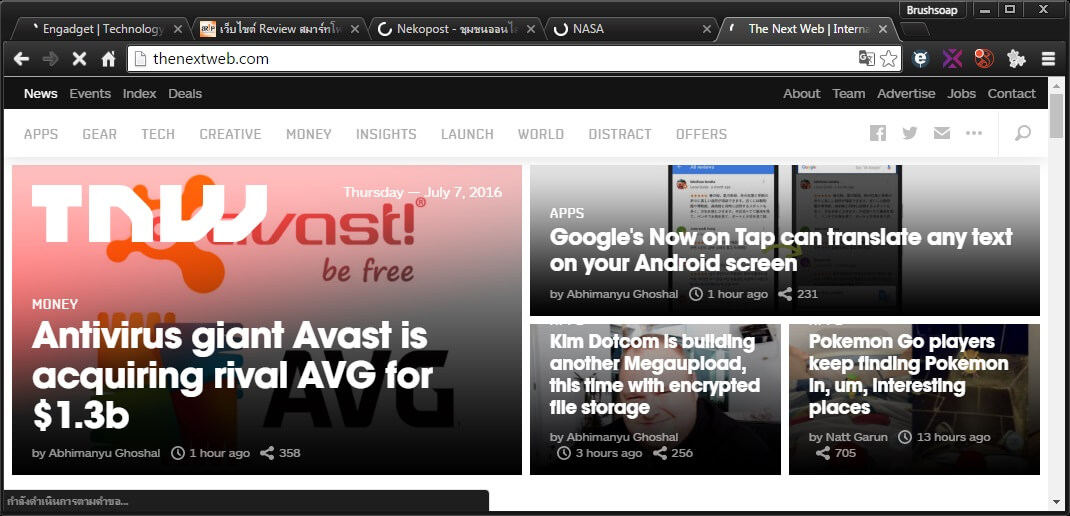
Task: Stop page loading with X button
Action: 79,59
